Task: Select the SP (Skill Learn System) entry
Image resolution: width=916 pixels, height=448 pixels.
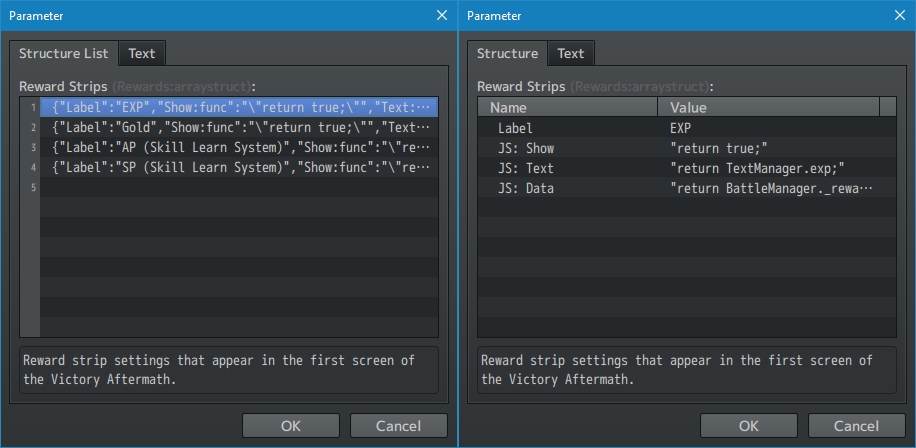Action: click(x=240, y=167)
